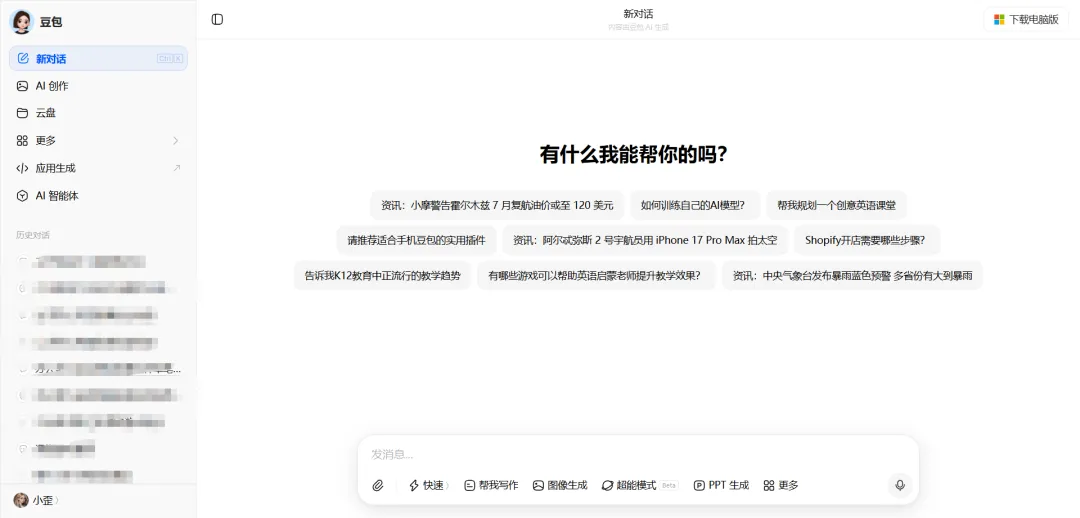Screen dimensions: 1080x518
Task: Click the external-link arrow next to 应用生成
Action: pyautogui.click(x=176, y=168)
